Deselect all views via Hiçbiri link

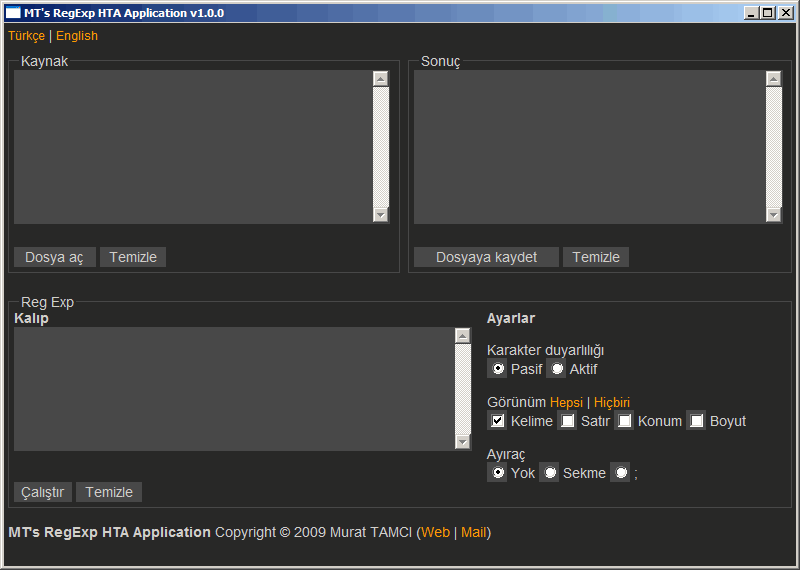click(x=612, y=402)
